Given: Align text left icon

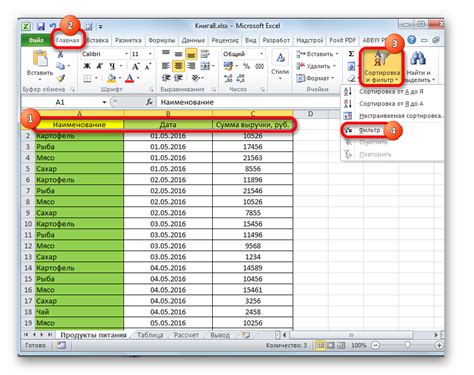Looking at the screenshot, I should point(166,66).
